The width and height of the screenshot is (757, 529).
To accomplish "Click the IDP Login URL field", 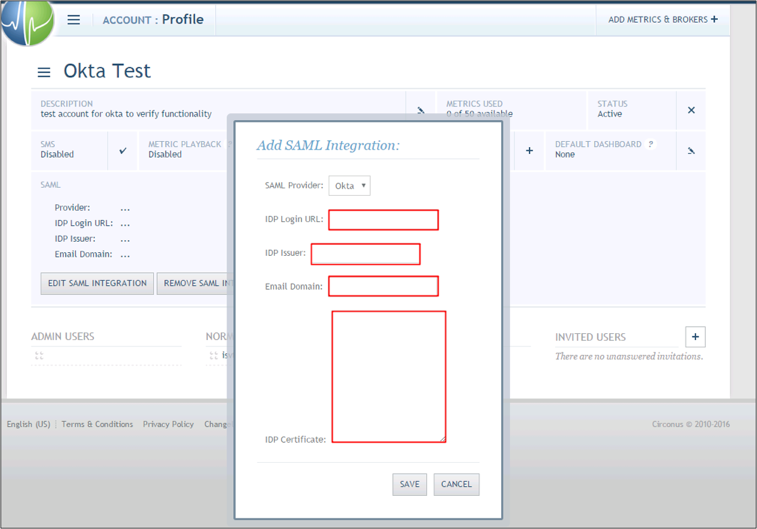I will click(x=383, y=220).
